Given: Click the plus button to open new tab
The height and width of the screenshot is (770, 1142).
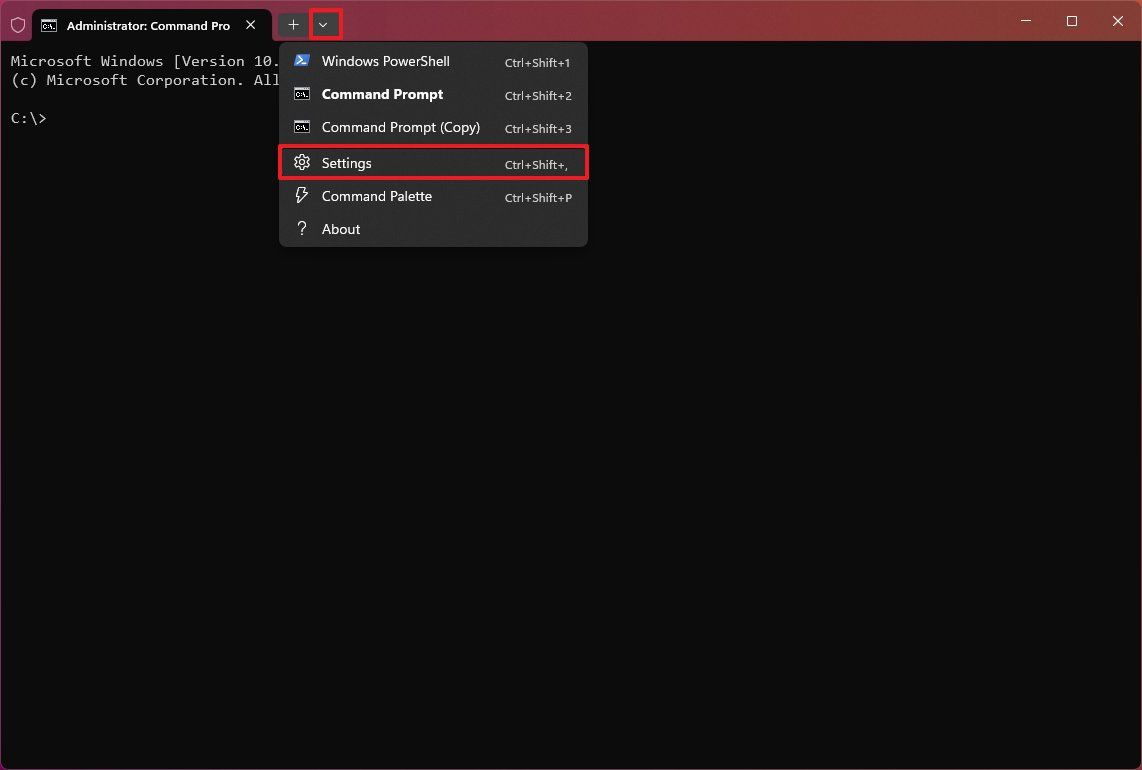Looking at the screenshot, I should (293, 24).
